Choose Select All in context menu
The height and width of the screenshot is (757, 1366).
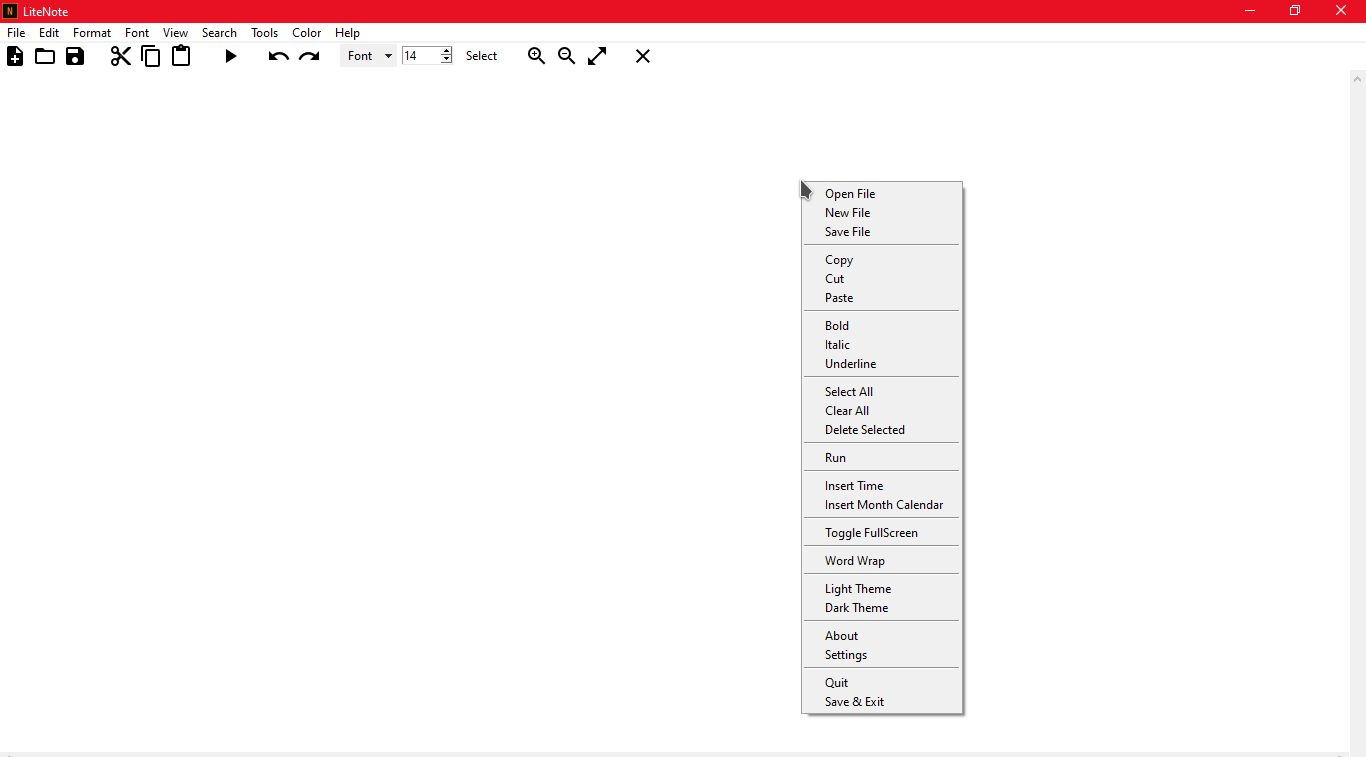coord(881,392)
